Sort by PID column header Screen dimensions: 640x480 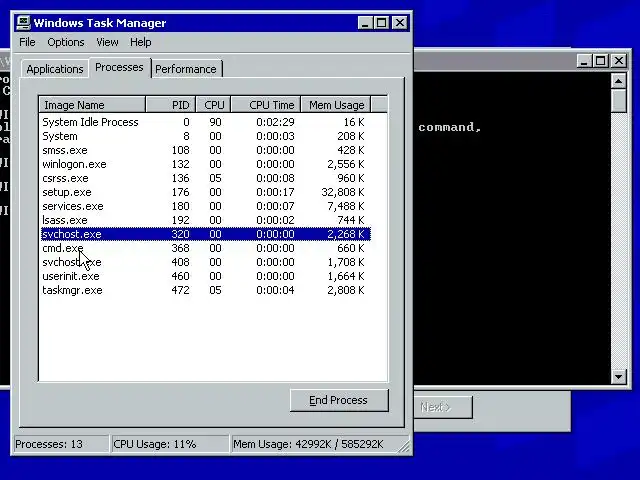pos(171,105)
